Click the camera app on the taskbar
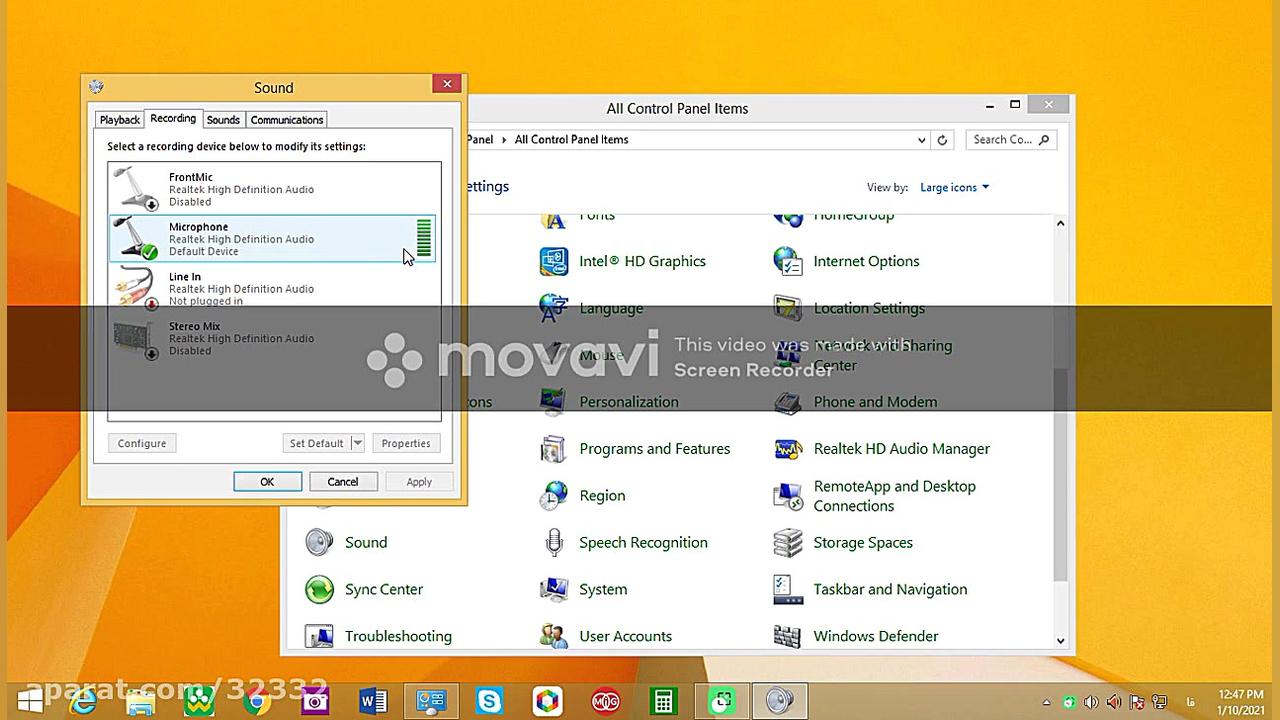The image size is (1280, 720). [x=315, y=701]
